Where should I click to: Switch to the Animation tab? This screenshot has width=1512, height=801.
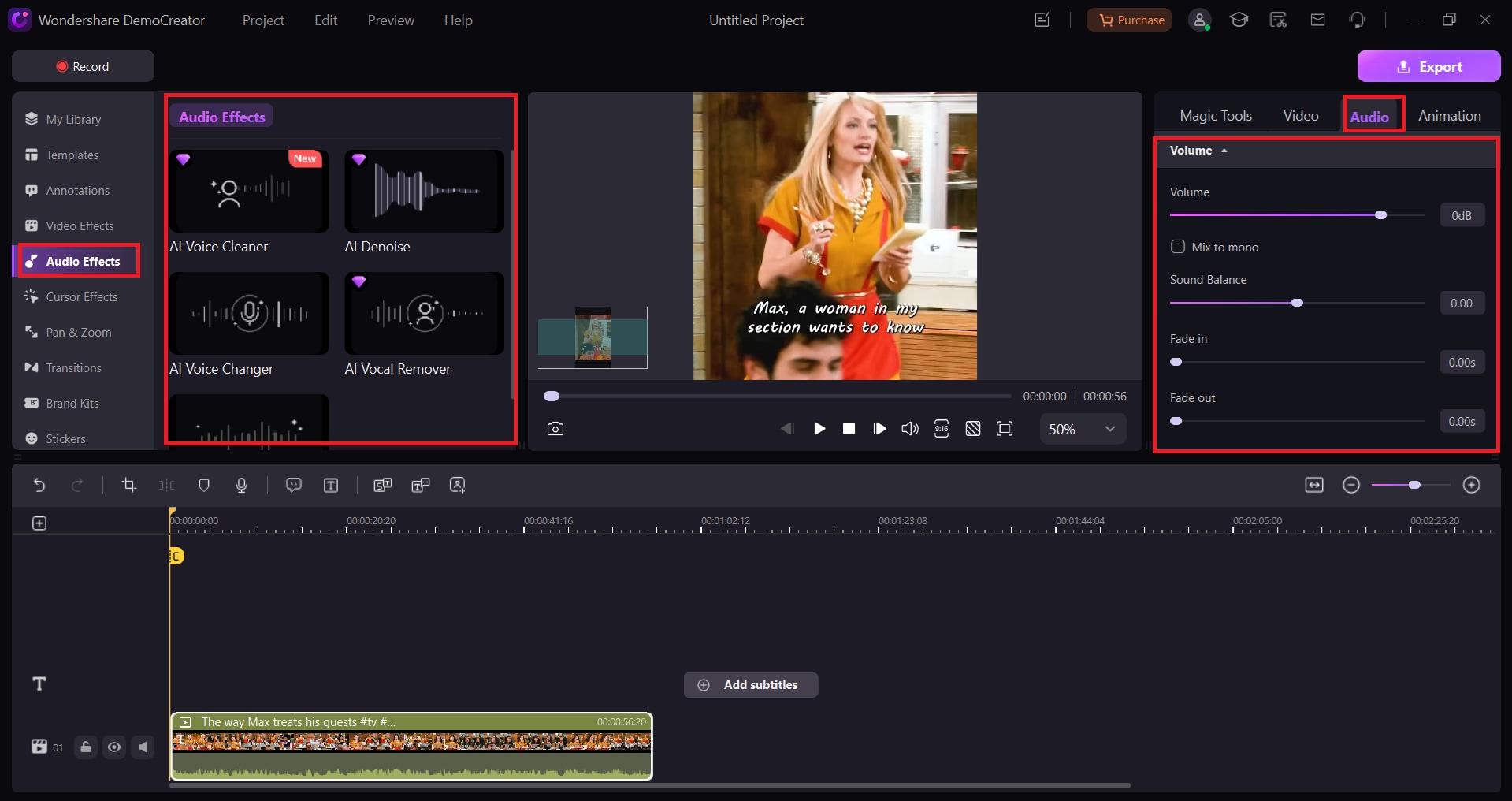[x=1450, y=116]
